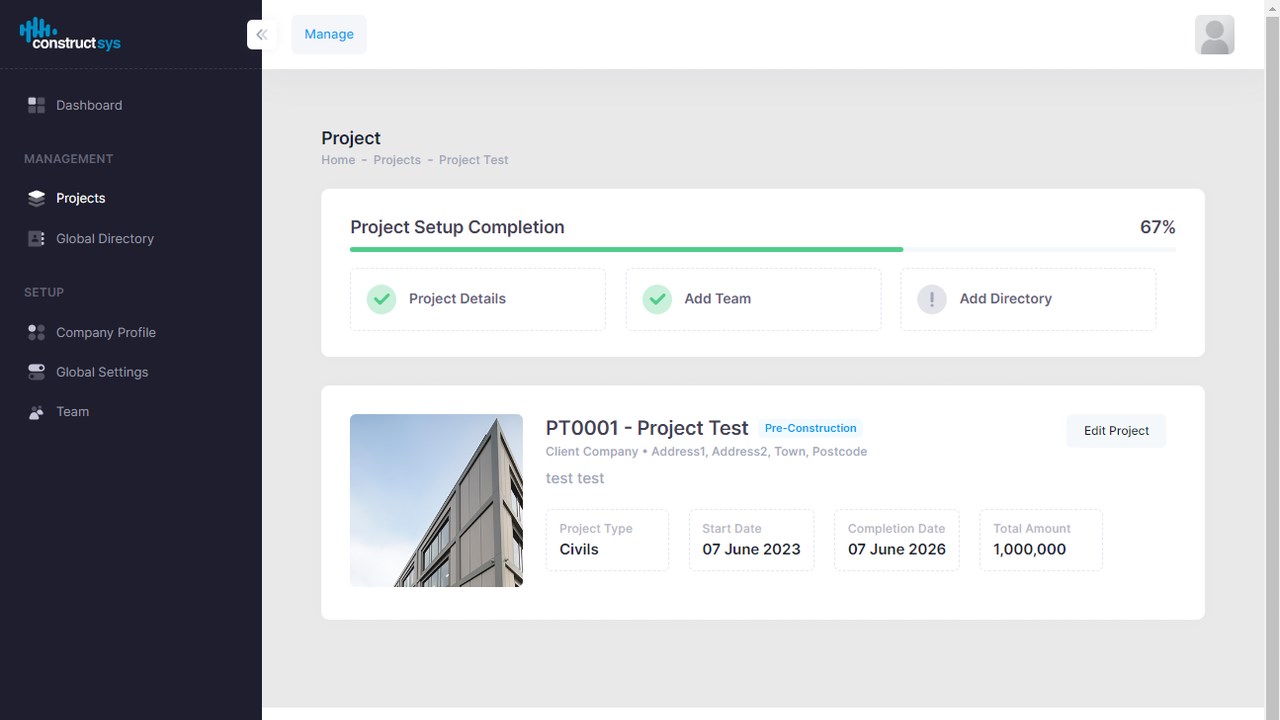Click the Projects layers icon in sidebar
The height and width of the screenshot is (720, 1280).
[x=37, y=198]
